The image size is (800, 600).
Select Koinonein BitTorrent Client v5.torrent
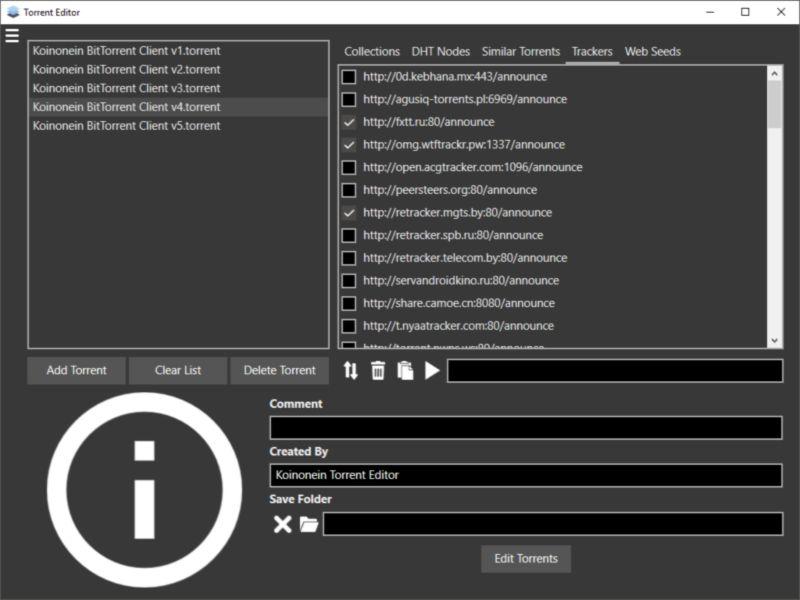(178, 126)
